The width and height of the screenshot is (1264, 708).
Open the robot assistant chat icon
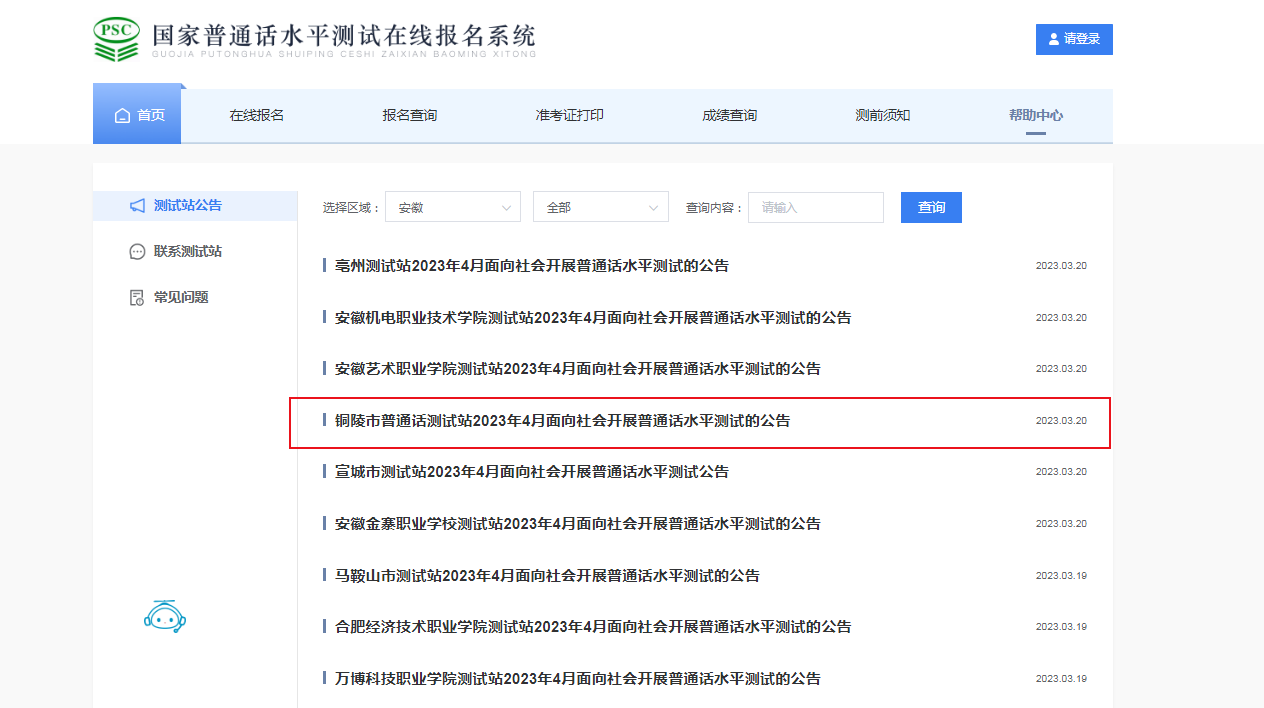(x=165, y=617)
